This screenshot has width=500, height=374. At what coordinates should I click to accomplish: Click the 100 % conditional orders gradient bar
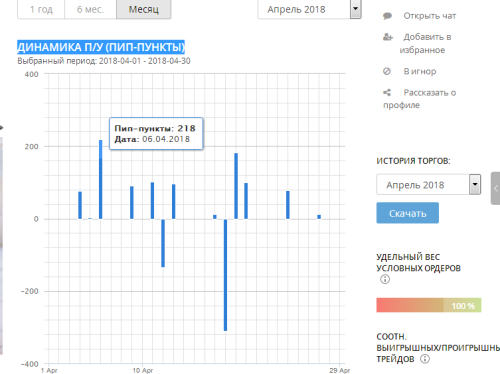pyautogui.click(x=429, y=305)
